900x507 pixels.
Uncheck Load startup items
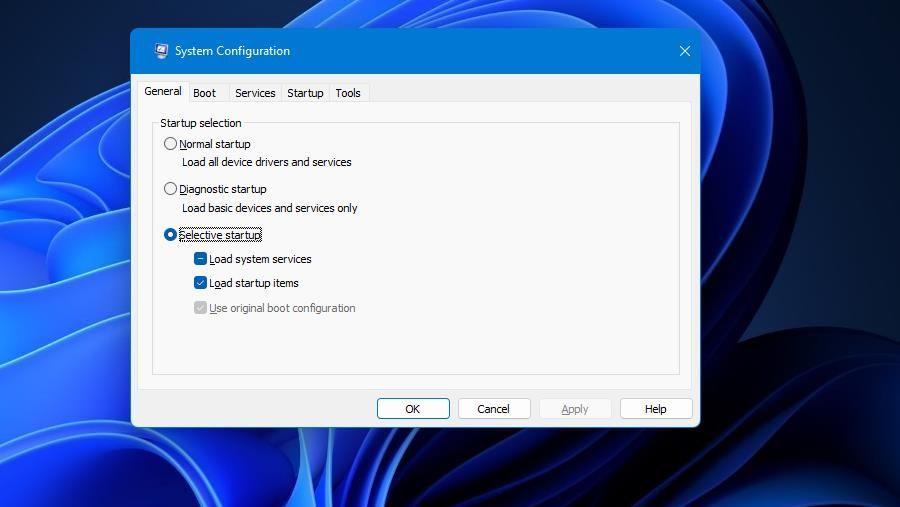201,283
